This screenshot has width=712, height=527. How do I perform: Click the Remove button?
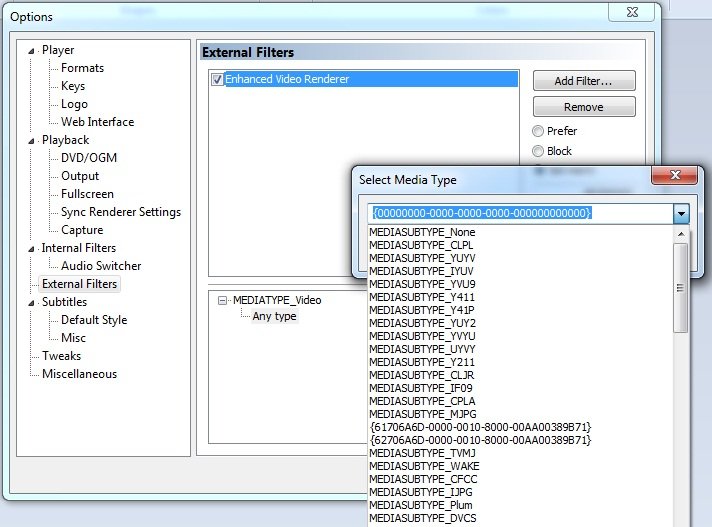click(x=584, y=107)
